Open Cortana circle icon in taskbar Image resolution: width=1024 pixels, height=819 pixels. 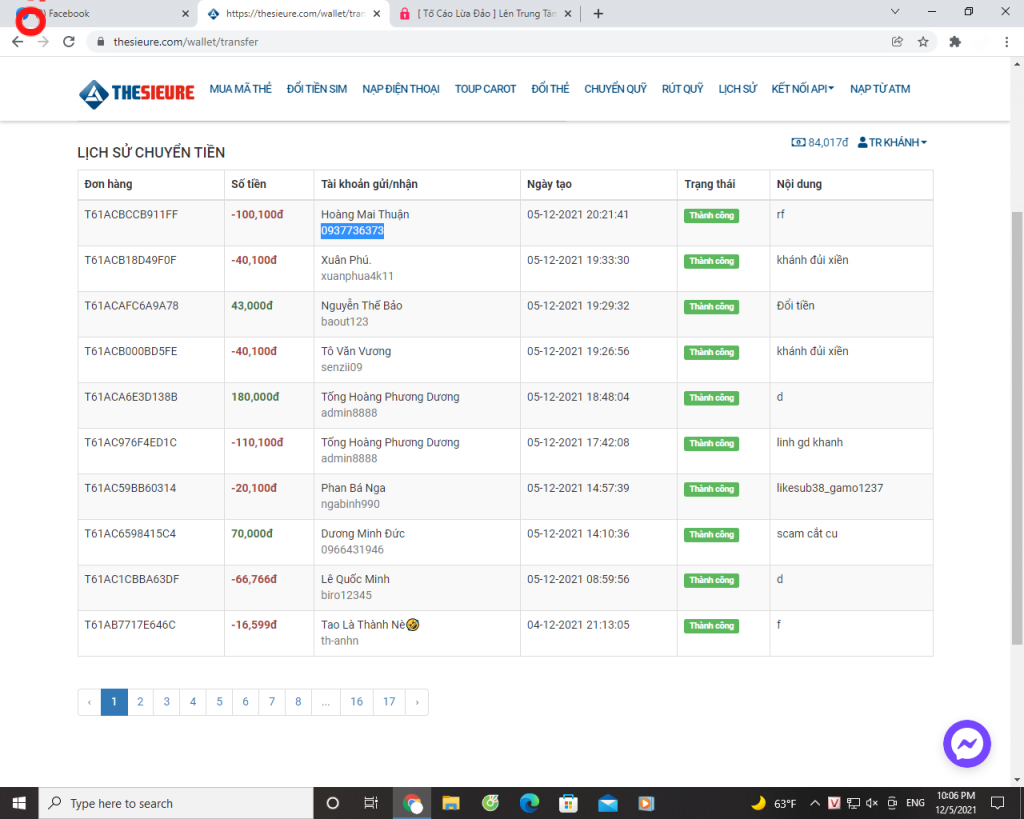332,803
